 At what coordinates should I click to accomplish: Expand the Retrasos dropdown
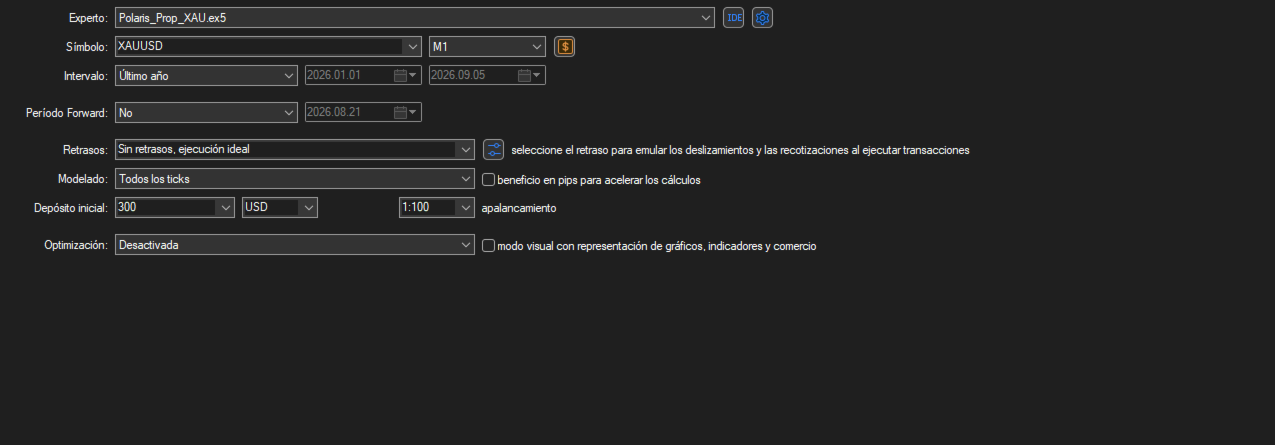(x=465, y=150)
